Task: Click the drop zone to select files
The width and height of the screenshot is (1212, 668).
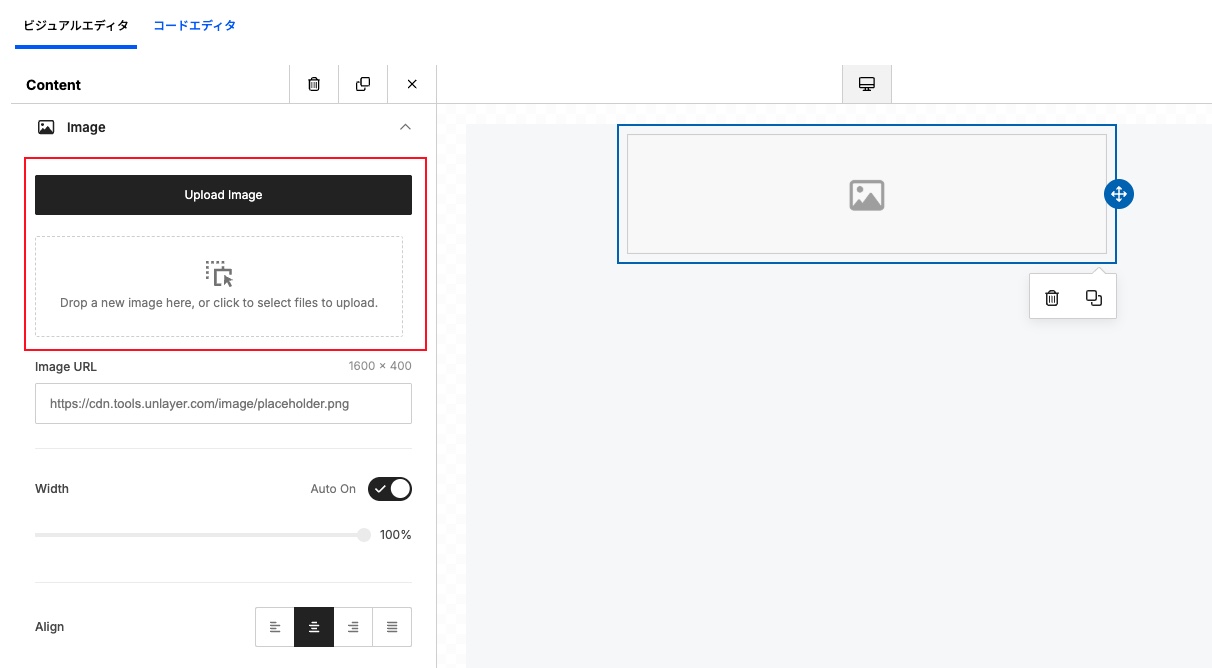Action: 219,286
